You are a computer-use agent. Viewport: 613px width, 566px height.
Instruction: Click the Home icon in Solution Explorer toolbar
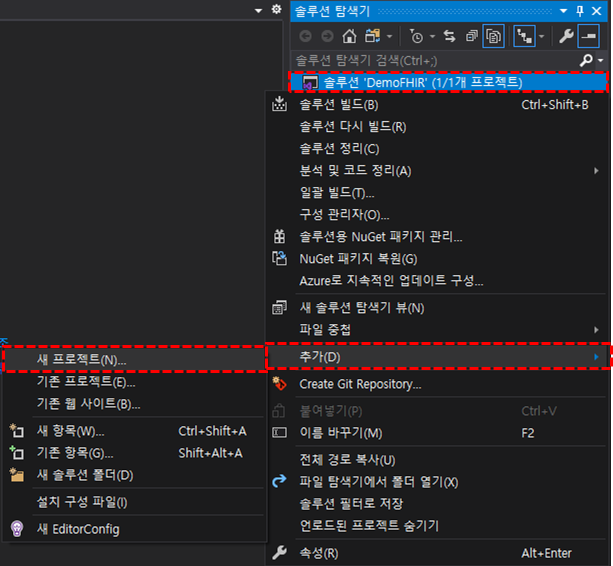click(349, 36)
